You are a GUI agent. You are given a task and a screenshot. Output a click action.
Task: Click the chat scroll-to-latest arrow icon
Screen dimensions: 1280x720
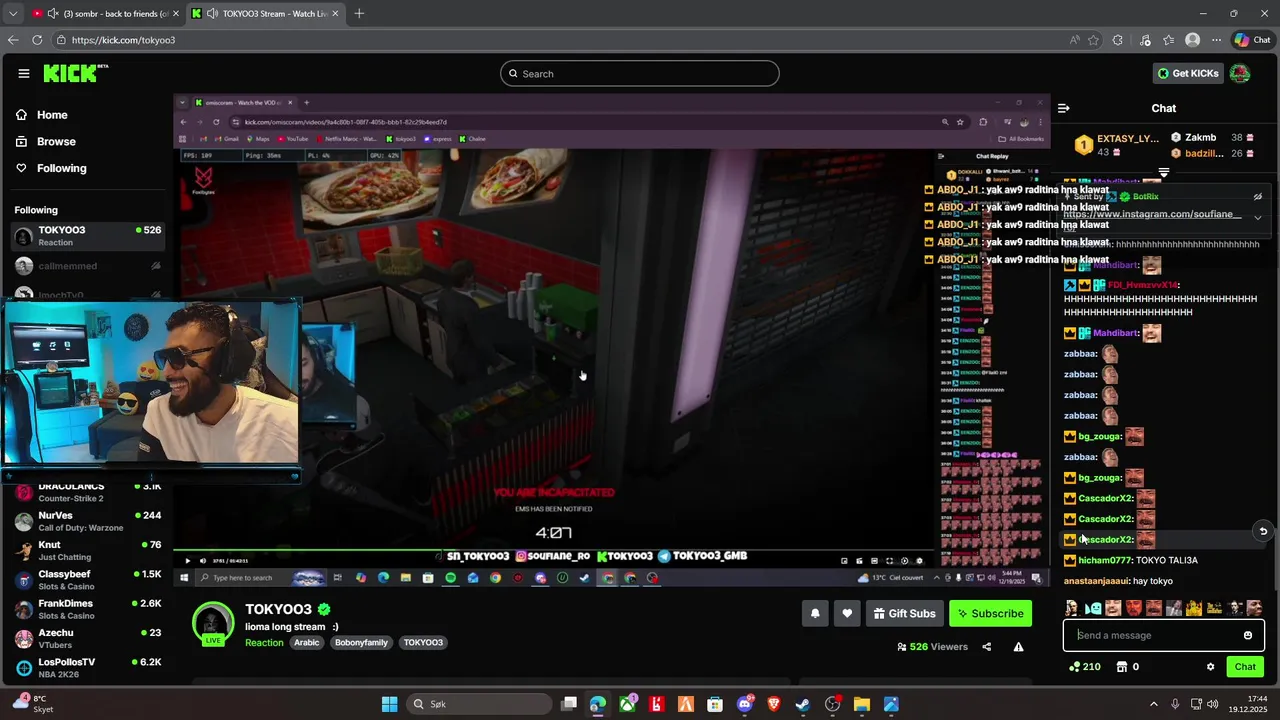tap(1263, 531)
